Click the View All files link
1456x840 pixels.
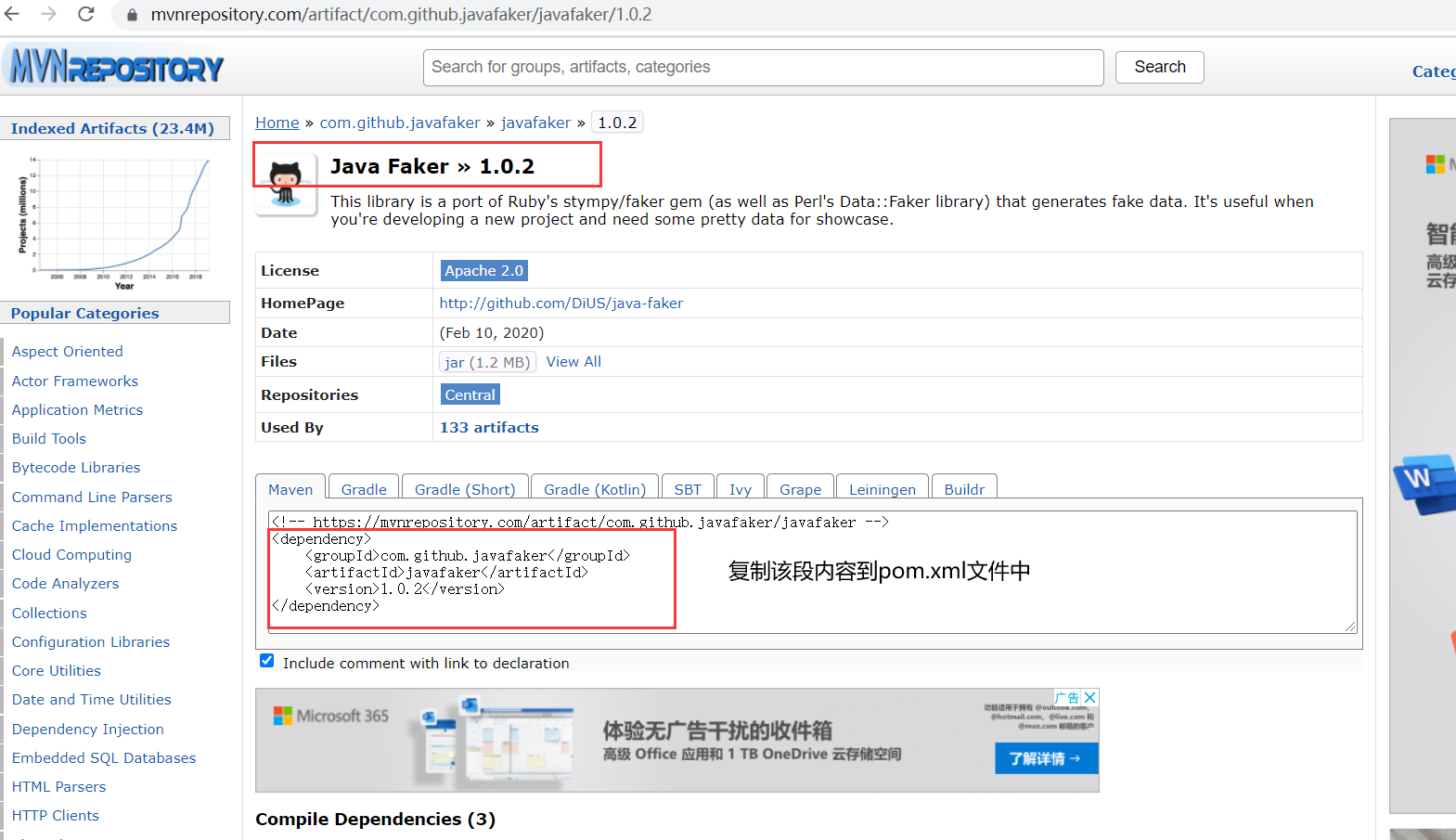(573, 361)
